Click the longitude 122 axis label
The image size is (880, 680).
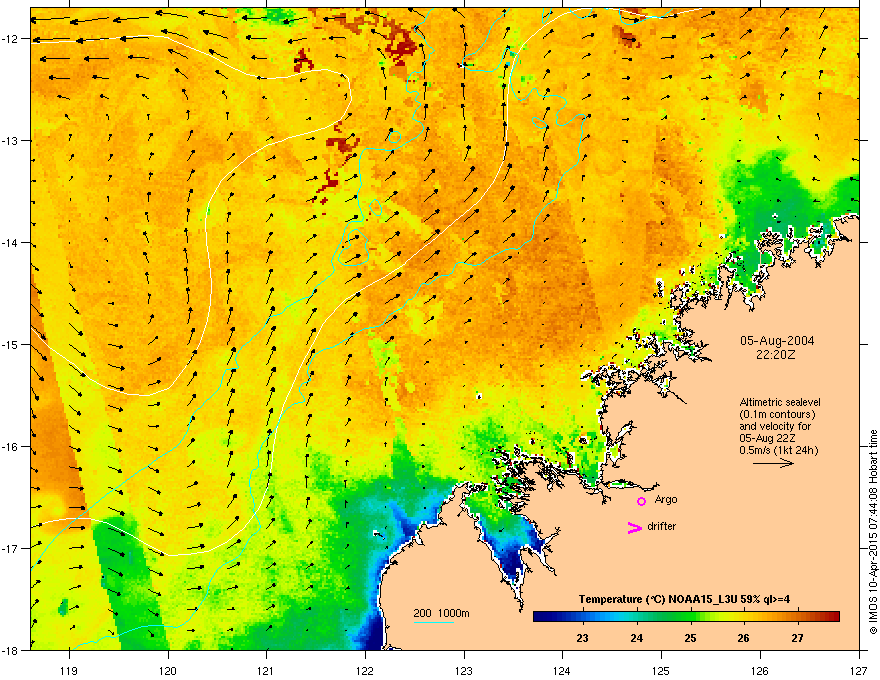365,670
